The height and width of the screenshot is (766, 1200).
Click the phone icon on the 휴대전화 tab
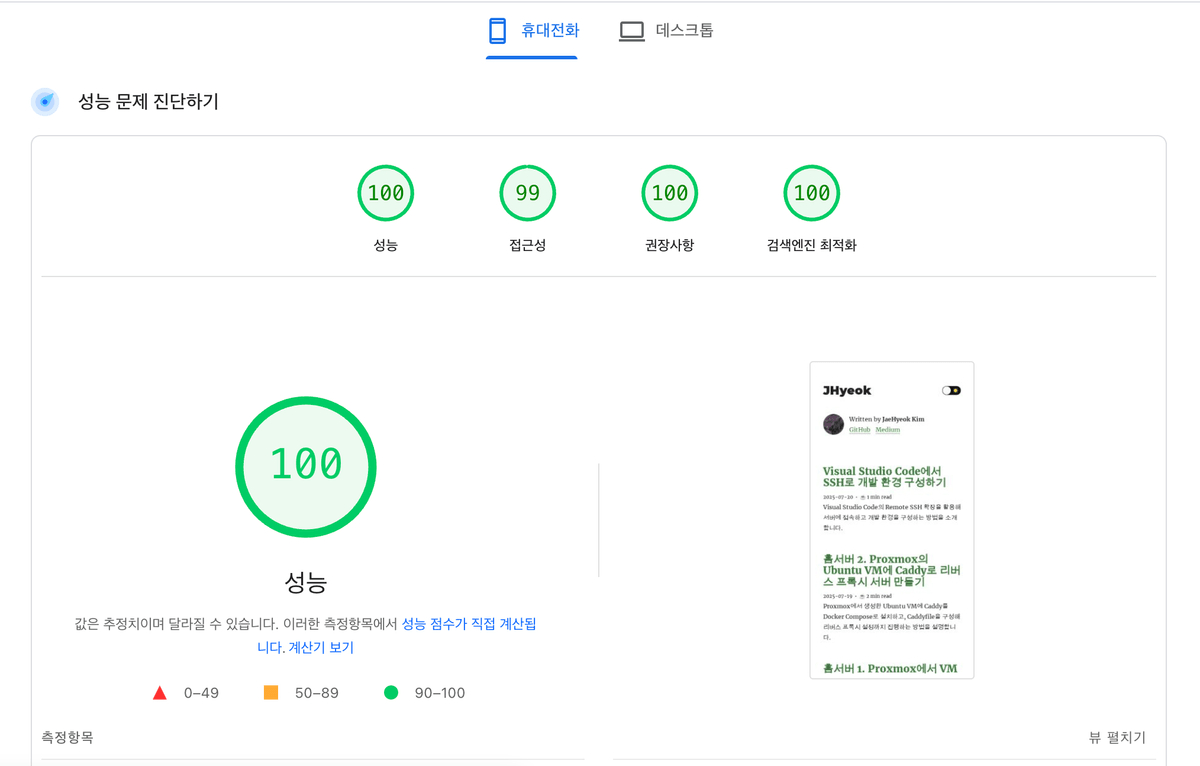[x=499, y=30]
